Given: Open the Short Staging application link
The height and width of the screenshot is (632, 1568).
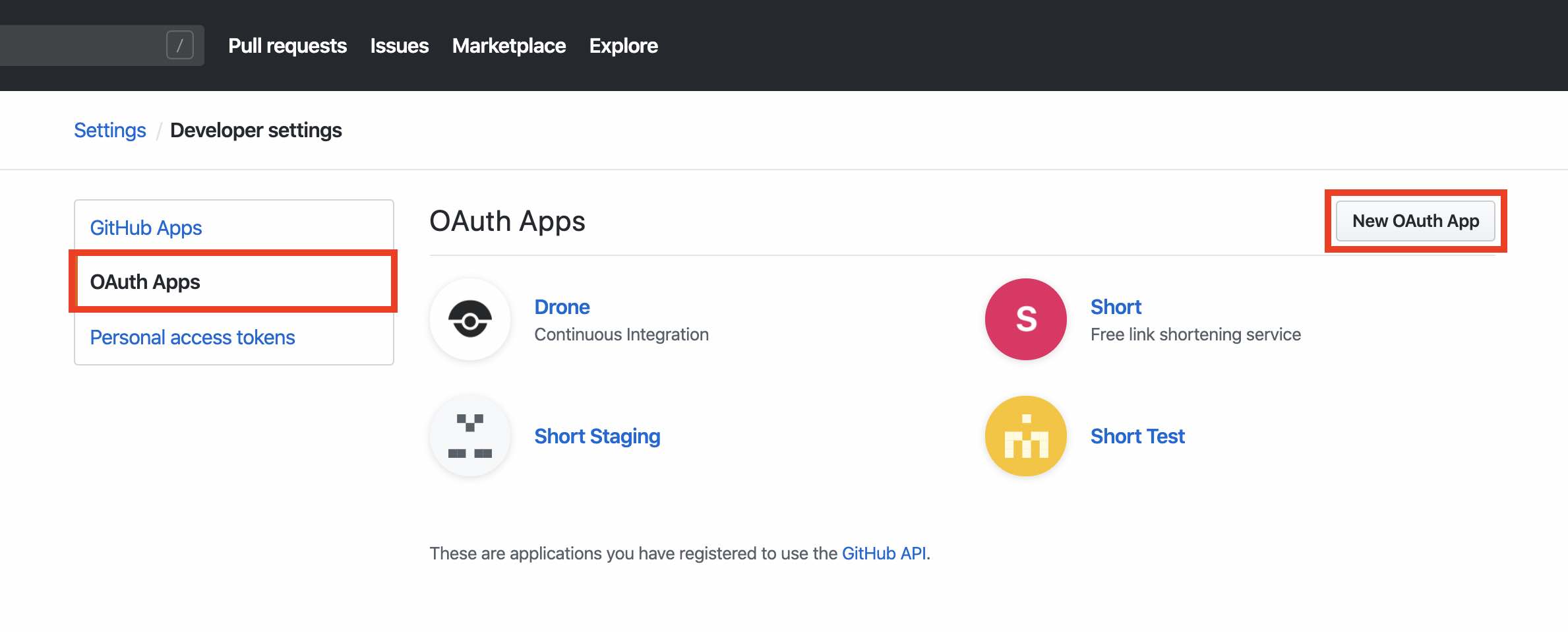Looking at the screenshot, I should (x=597, y=436).
